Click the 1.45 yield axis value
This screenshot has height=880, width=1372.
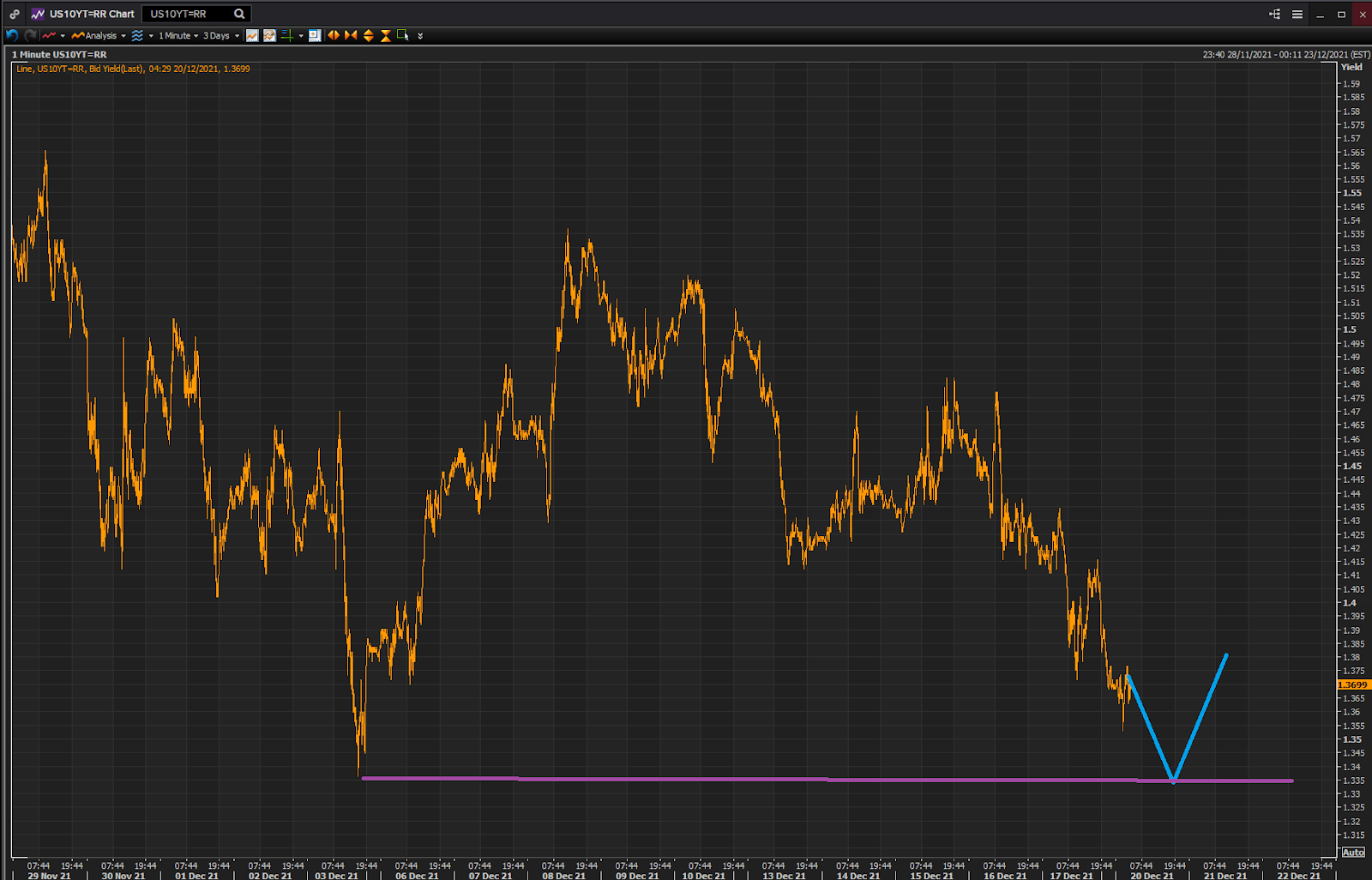(1352, 467)
